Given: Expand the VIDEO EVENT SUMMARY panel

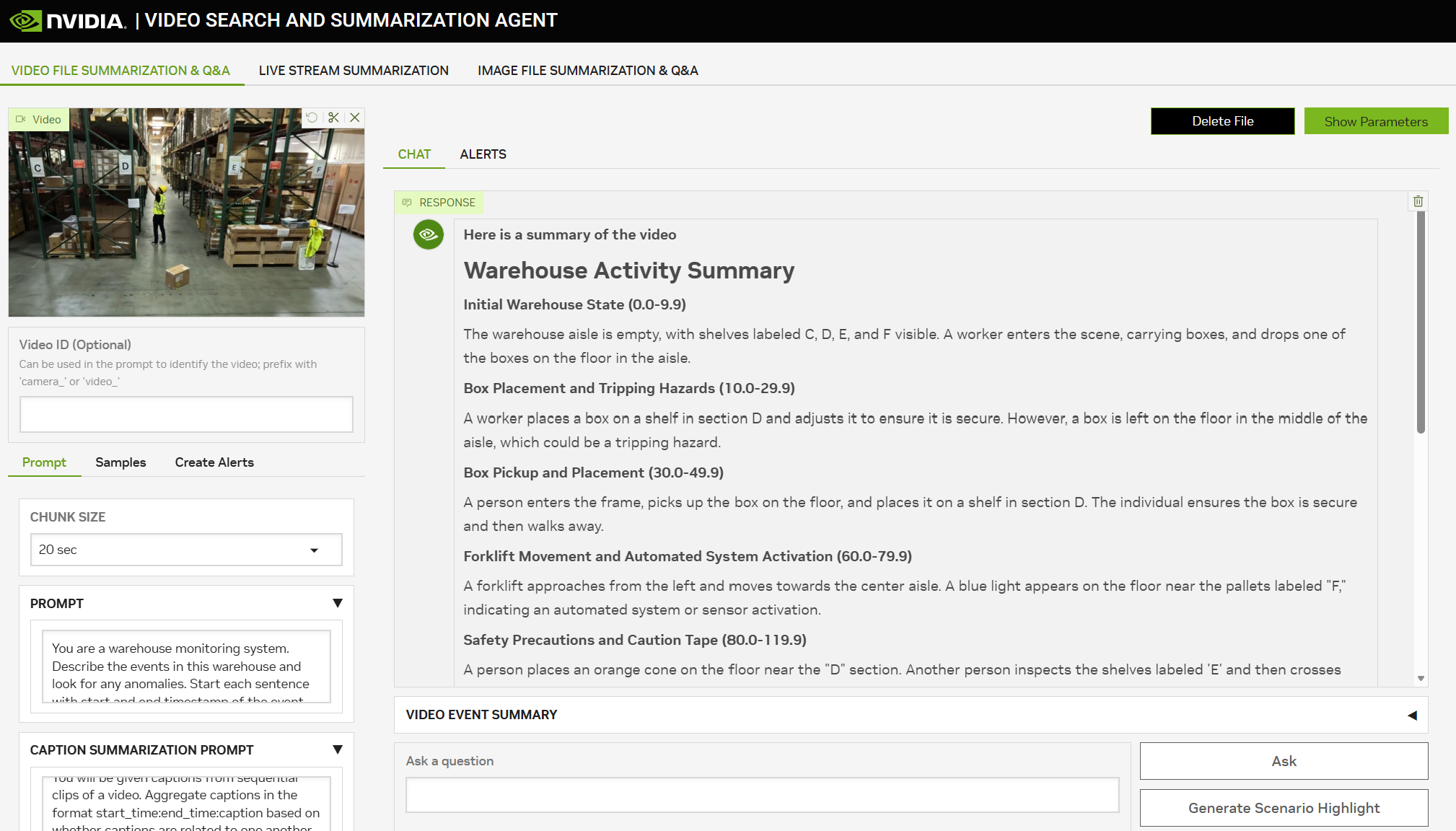Looking at the screenshot, I should 1412,715.
